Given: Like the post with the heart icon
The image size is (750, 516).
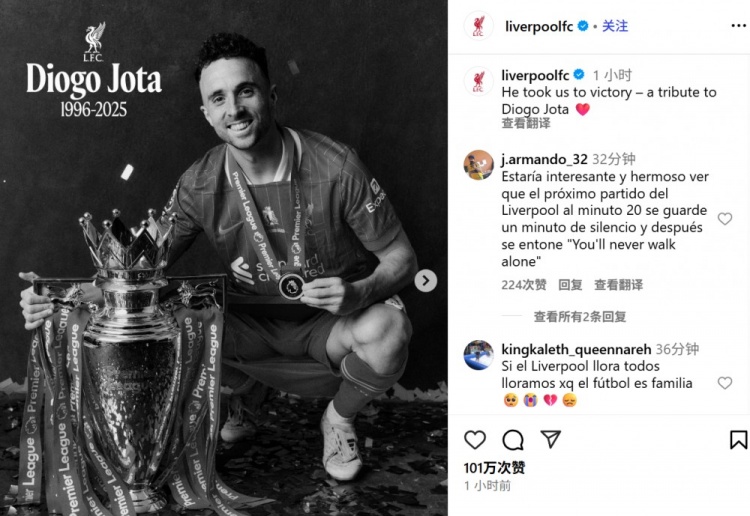Looking at the screenshot, I should pyautogui.click(x=475, y=439).
